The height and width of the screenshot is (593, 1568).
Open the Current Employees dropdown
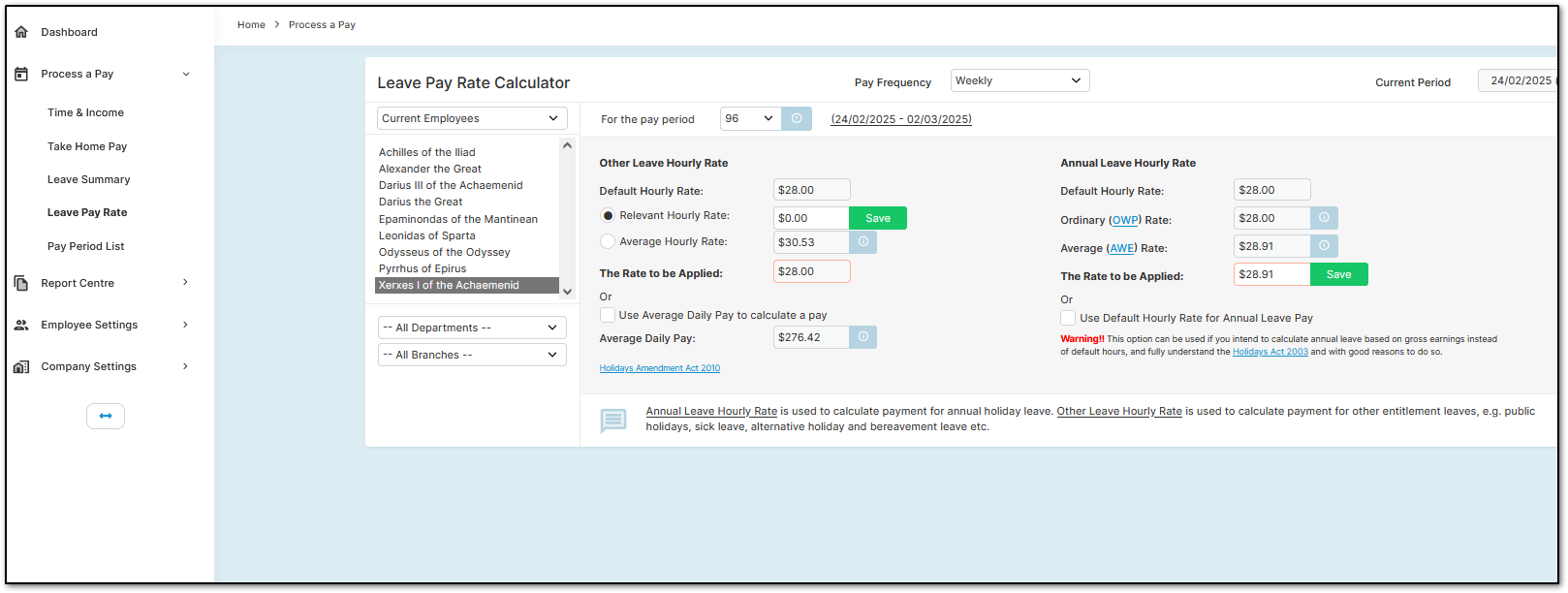click(472, 118)
